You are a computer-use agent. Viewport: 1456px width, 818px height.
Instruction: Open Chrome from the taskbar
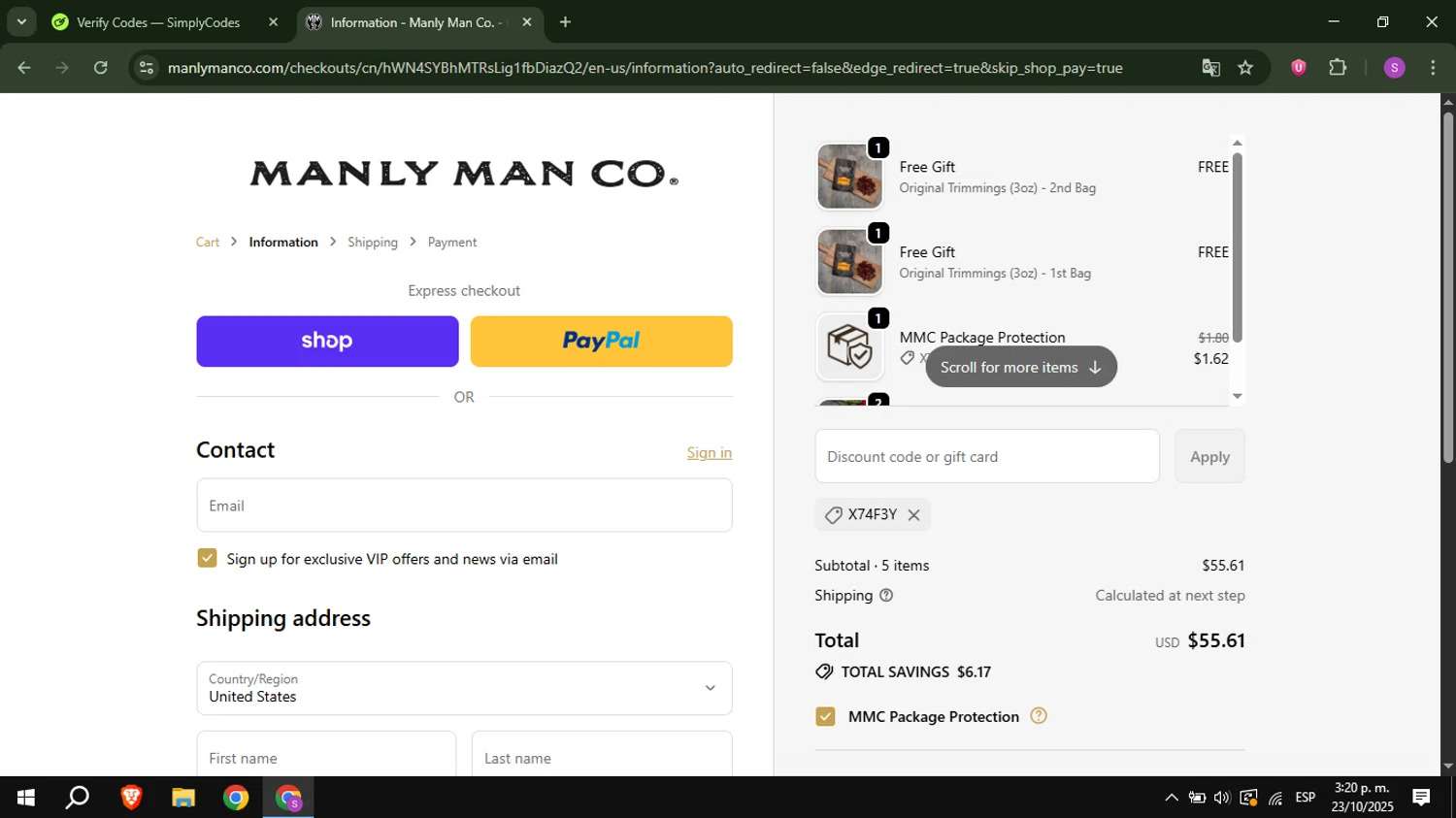point(236,798)
